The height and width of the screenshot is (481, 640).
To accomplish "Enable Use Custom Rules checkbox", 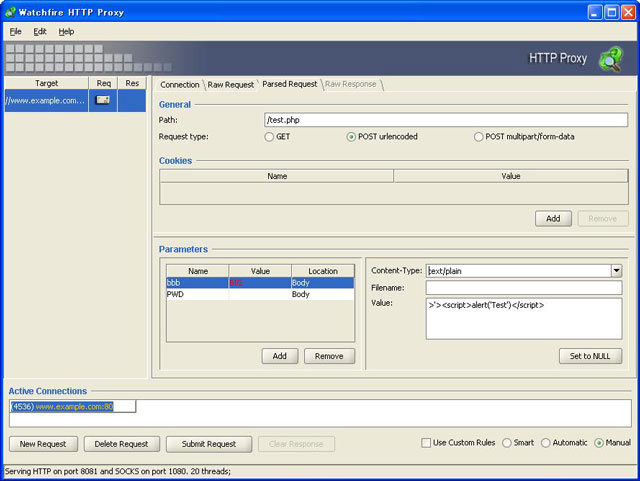I will click(426, 443).
